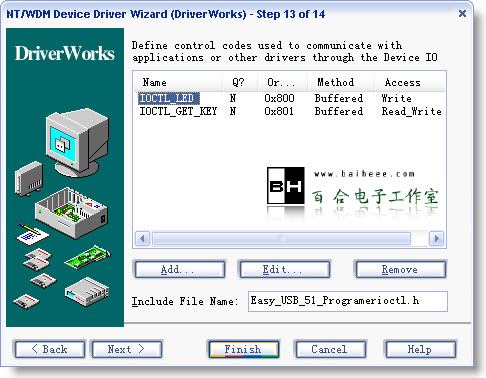Select the IOCTL_LED row
The width and height of the screenshot is (486, 378).
click(x=289, y=98)
